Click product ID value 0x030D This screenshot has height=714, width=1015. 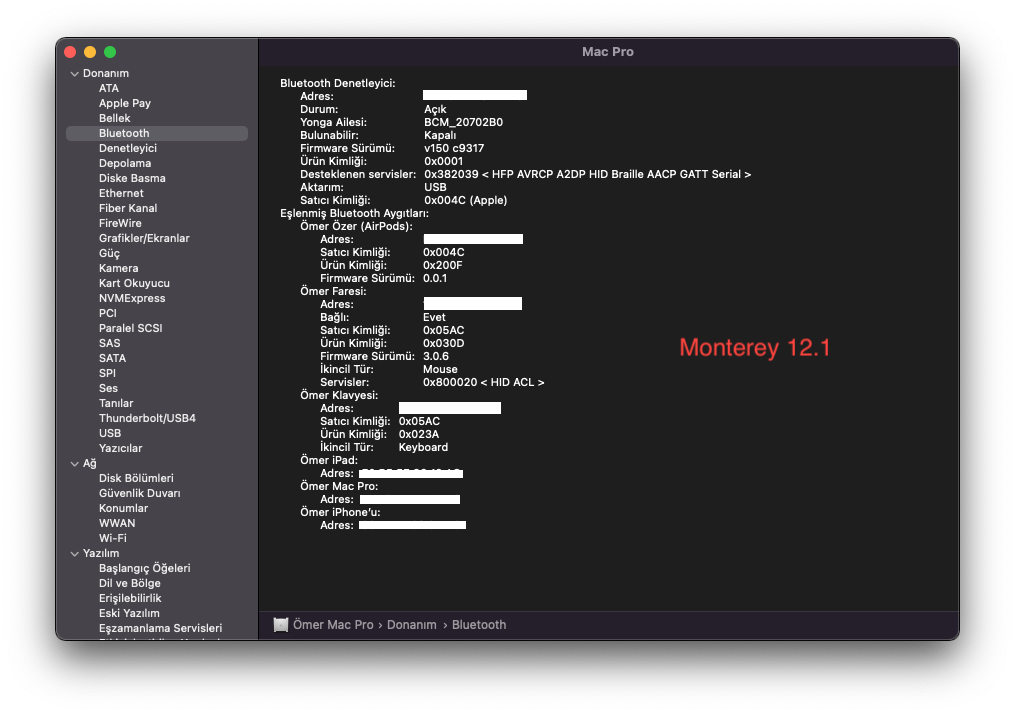(x=443, y=343)
